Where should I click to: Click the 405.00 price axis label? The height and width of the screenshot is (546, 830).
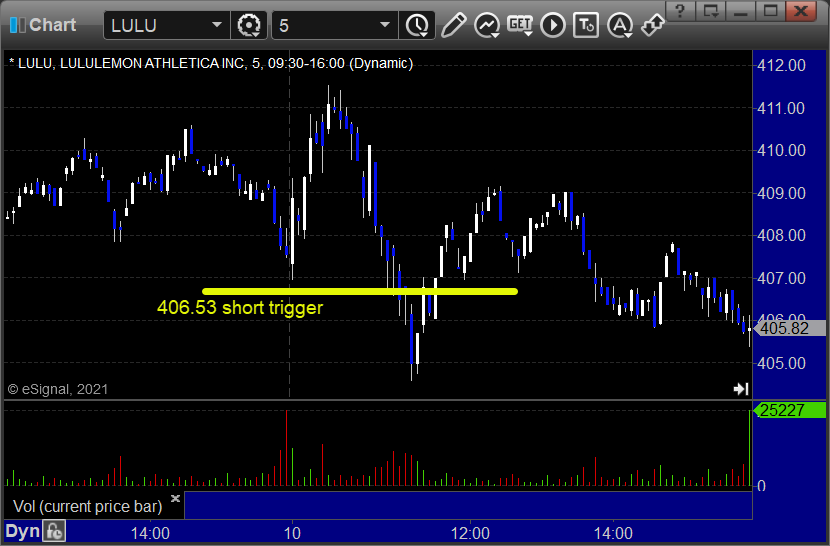[x=781, y=363]
